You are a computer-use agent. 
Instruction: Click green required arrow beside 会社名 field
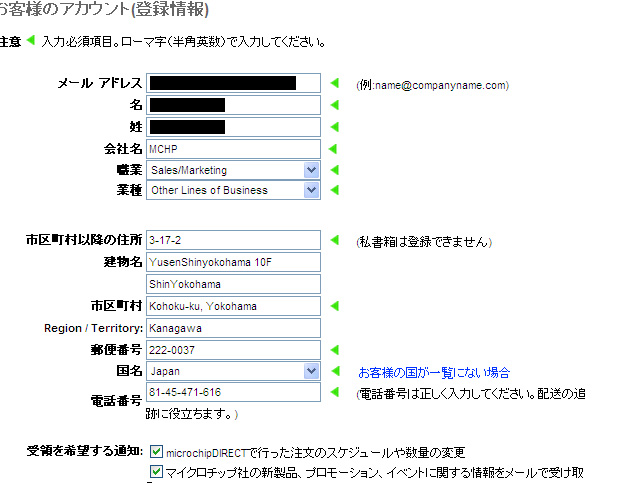(x=333, y=149)
